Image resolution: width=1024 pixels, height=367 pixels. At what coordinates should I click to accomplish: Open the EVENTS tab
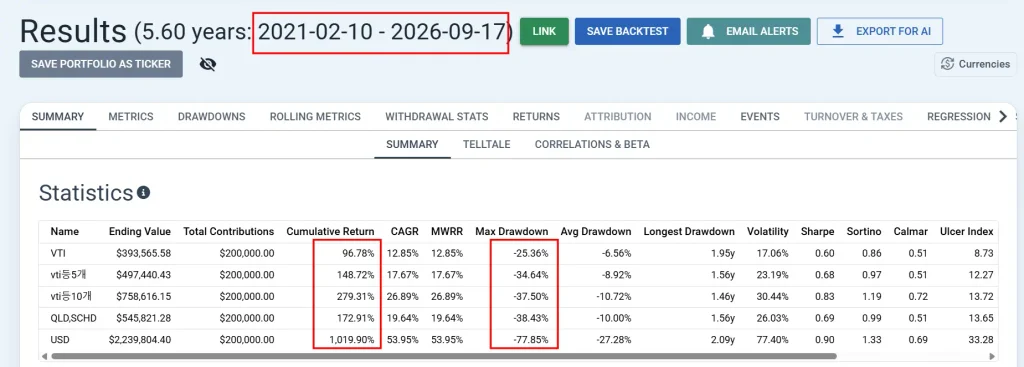[760, 117]
